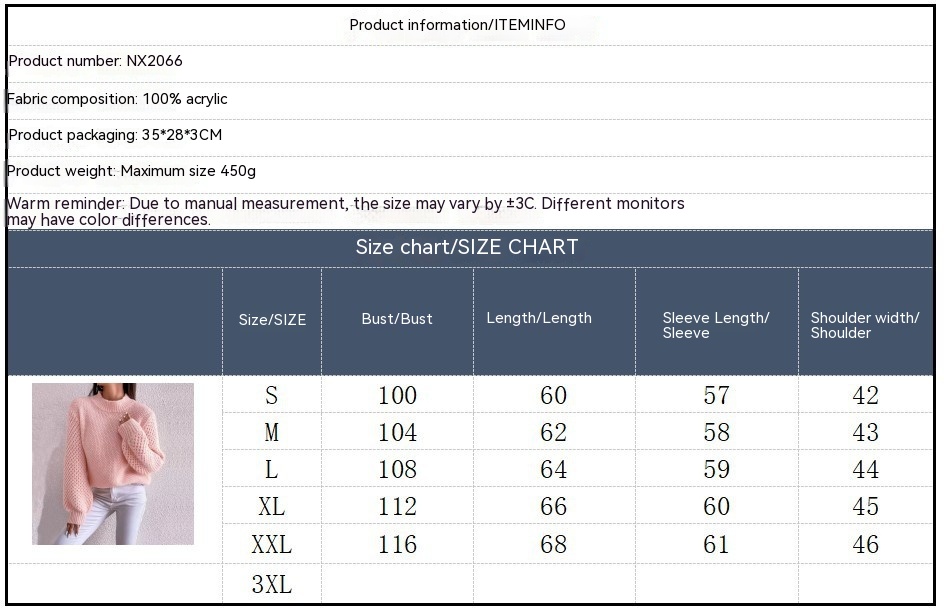Select the S size label
The image size is (944, 615).
click(271, 396)
